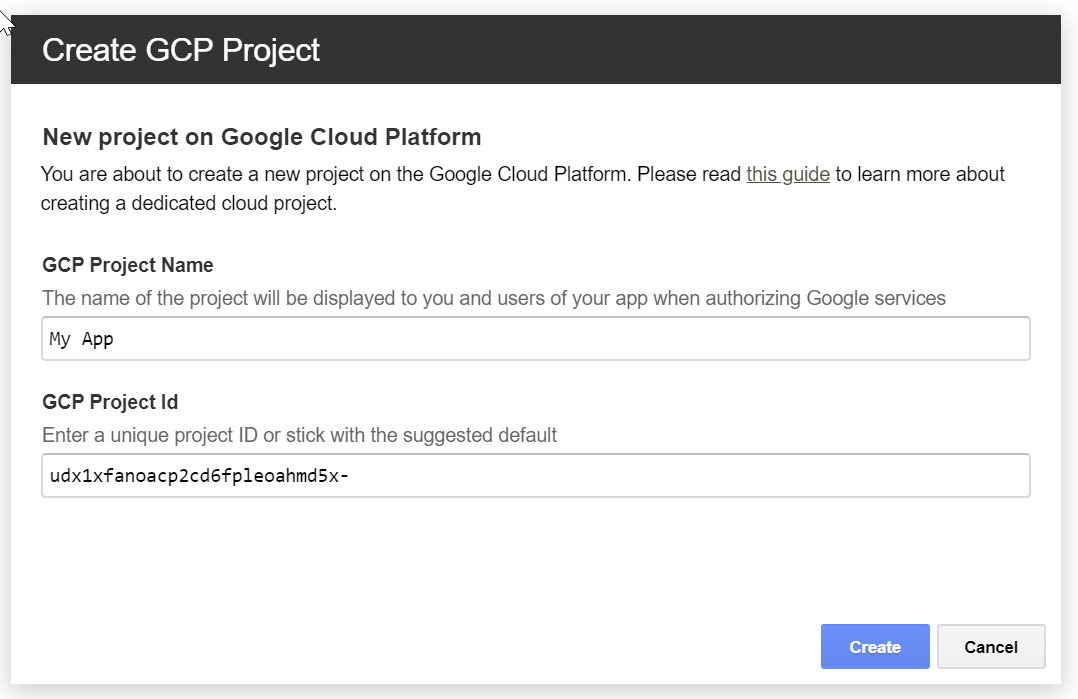Focus the GCP Project Name field

pos(536,338)
